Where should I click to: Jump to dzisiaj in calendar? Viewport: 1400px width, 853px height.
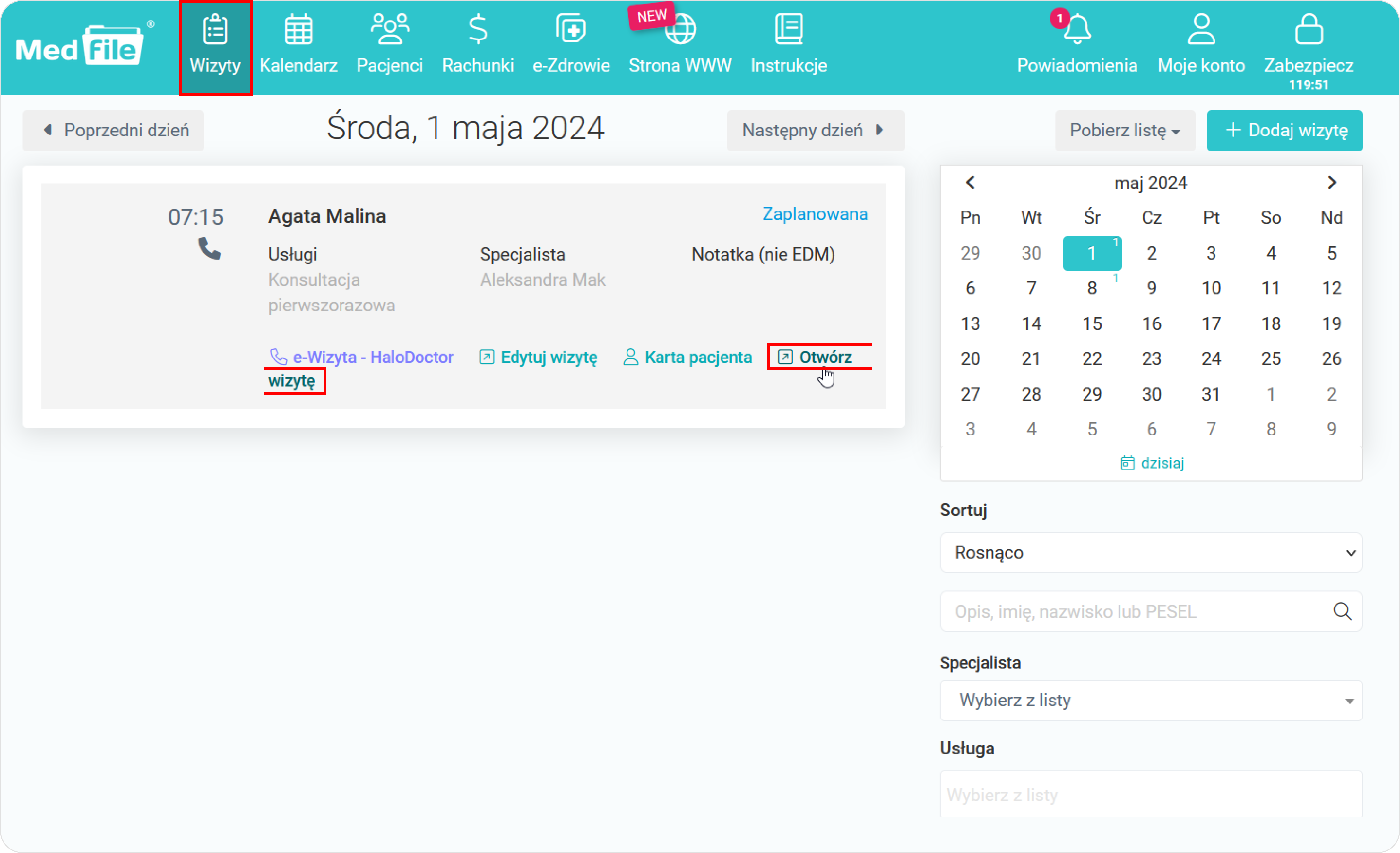(x=1152, y=463)
